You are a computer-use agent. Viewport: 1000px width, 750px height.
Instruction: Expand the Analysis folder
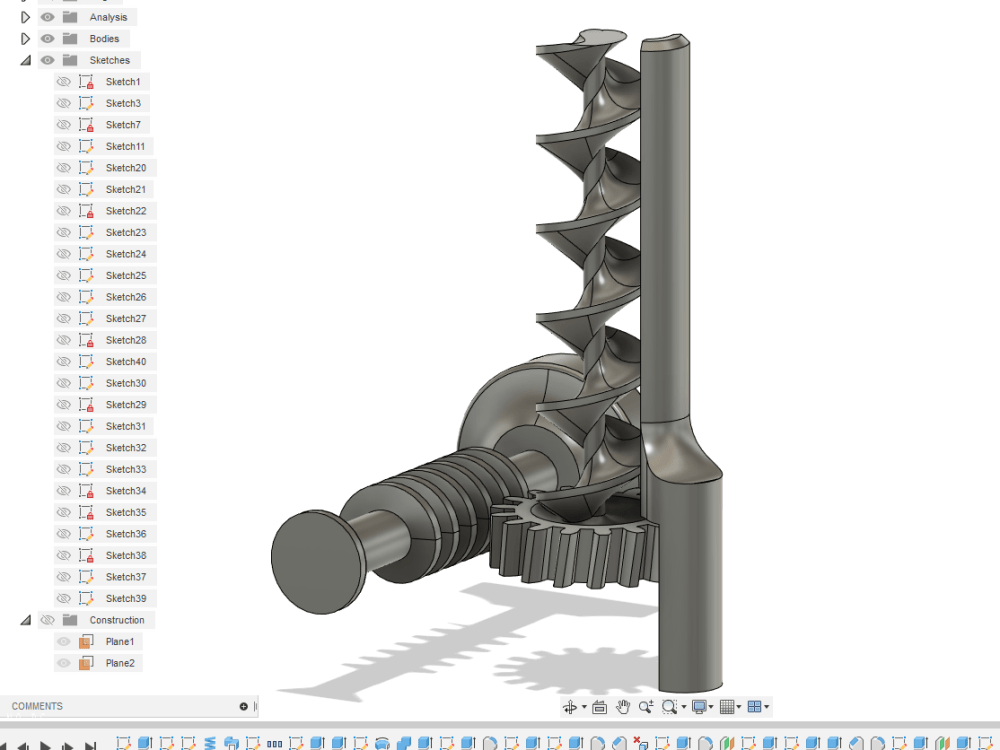[x=25, y=17]
